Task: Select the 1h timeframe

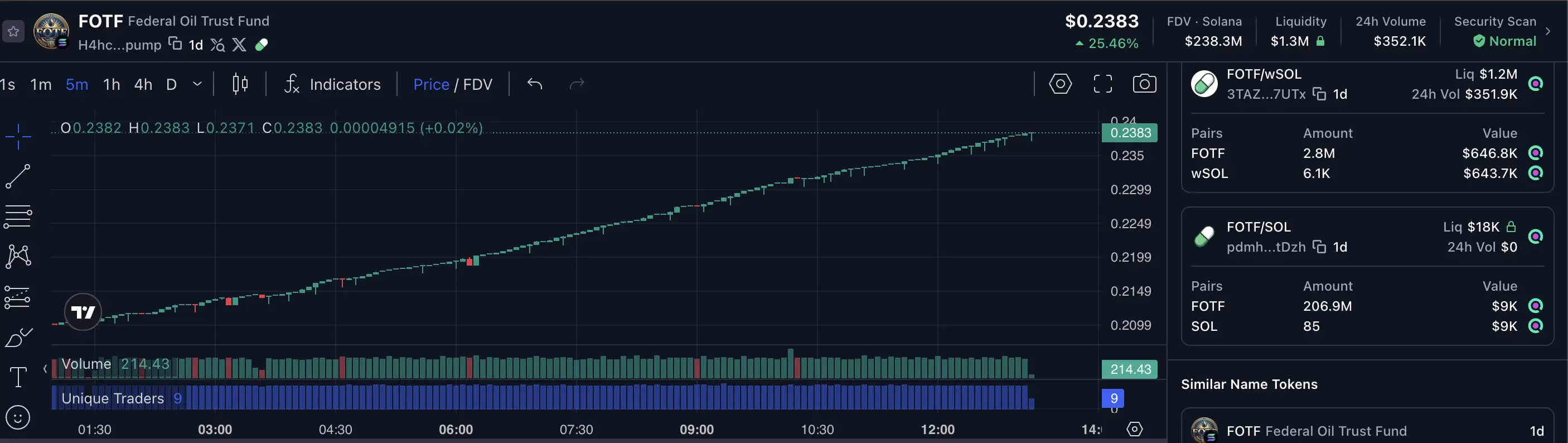Action: point(112,84)
